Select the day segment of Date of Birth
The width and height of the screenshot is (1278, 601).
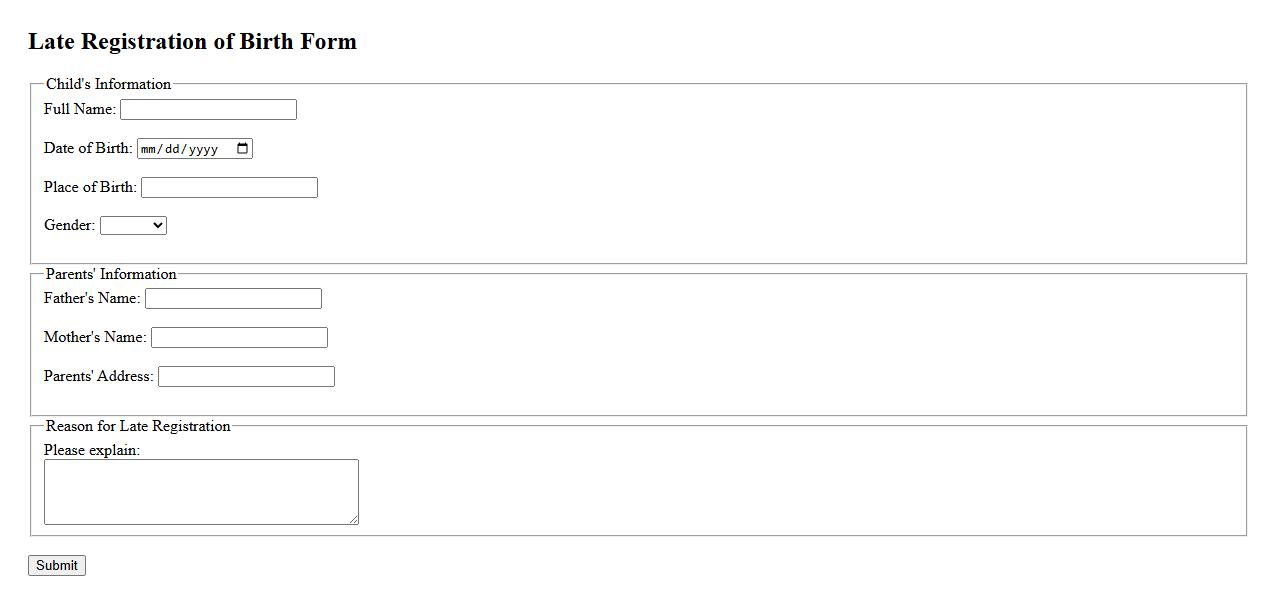[x=174, y=149]
